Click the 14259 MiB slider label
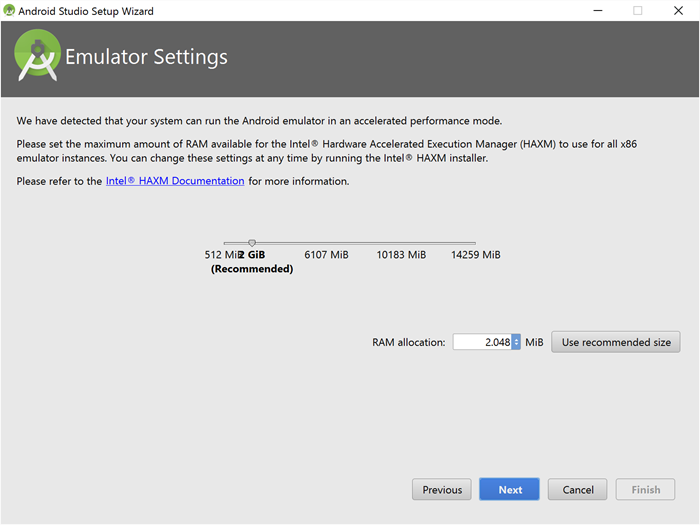 (475, 255)
